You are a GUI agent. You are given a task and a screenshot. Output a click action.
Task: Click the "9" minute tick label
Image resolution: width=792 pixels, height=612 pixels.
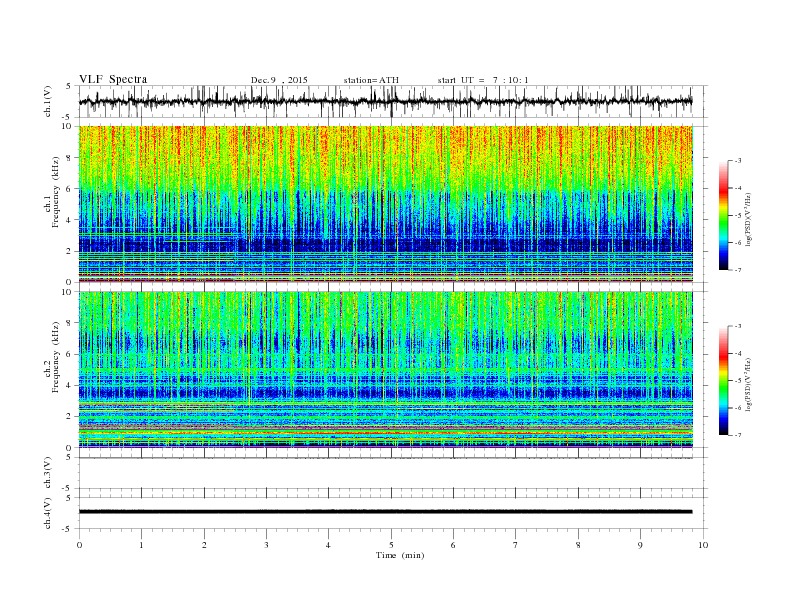point(640,545)
